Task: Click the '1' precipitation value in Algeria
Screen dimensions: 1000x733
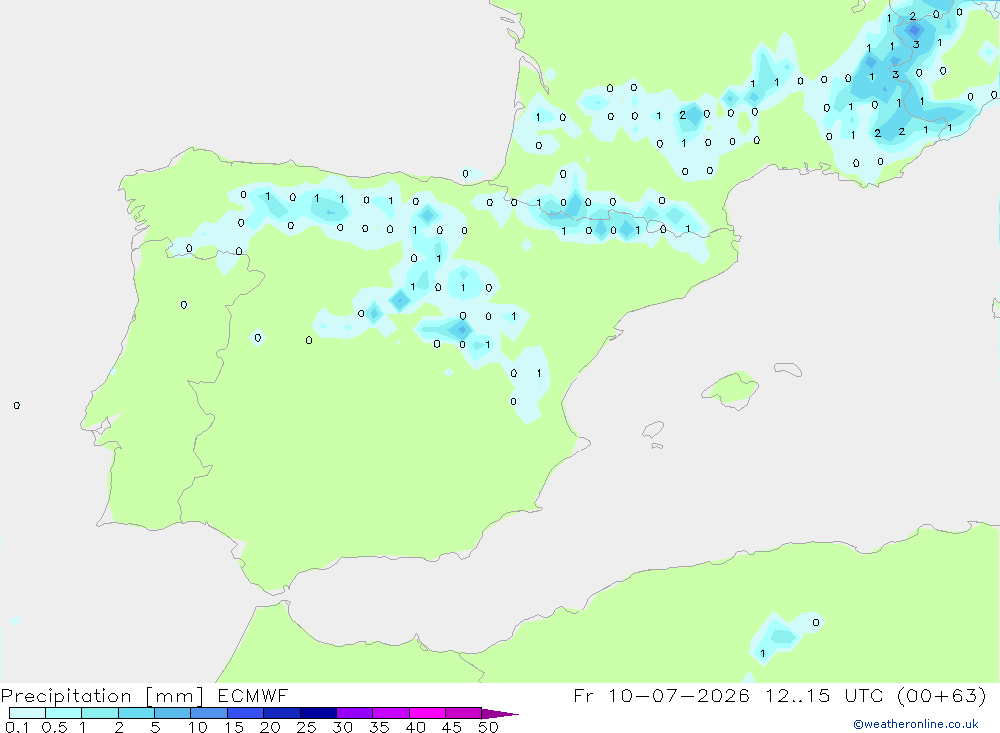Action: click(x=763, y=653)
